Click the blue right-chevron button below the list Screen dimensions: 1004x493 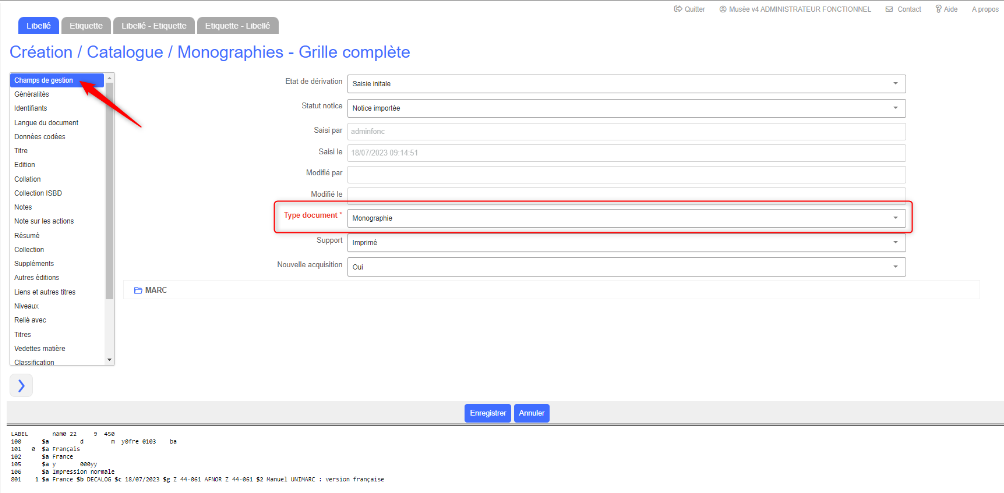(x=22, y=385)
